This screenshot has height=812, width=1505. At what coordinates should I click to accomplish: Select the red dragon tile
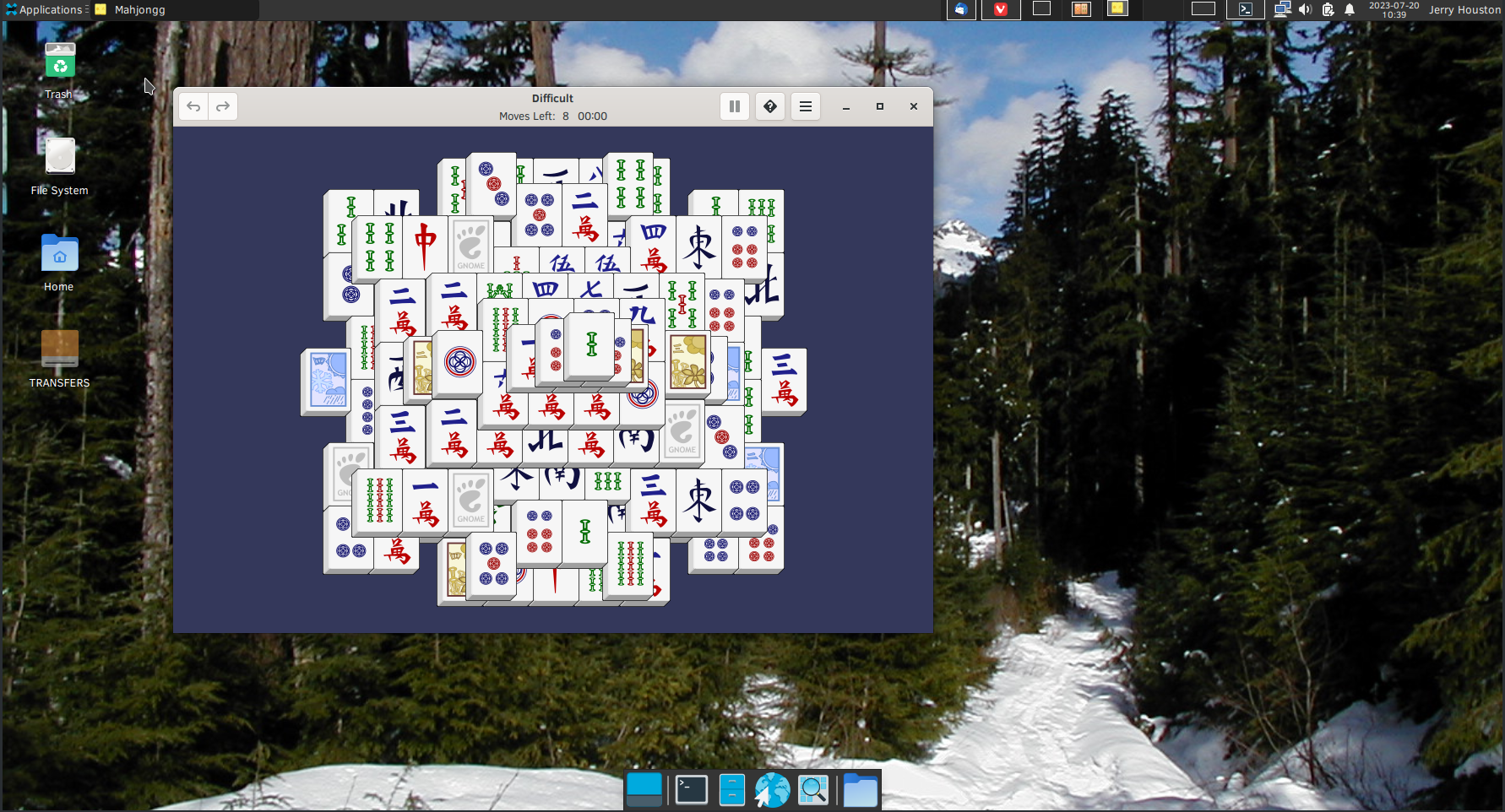click(426, 245)
